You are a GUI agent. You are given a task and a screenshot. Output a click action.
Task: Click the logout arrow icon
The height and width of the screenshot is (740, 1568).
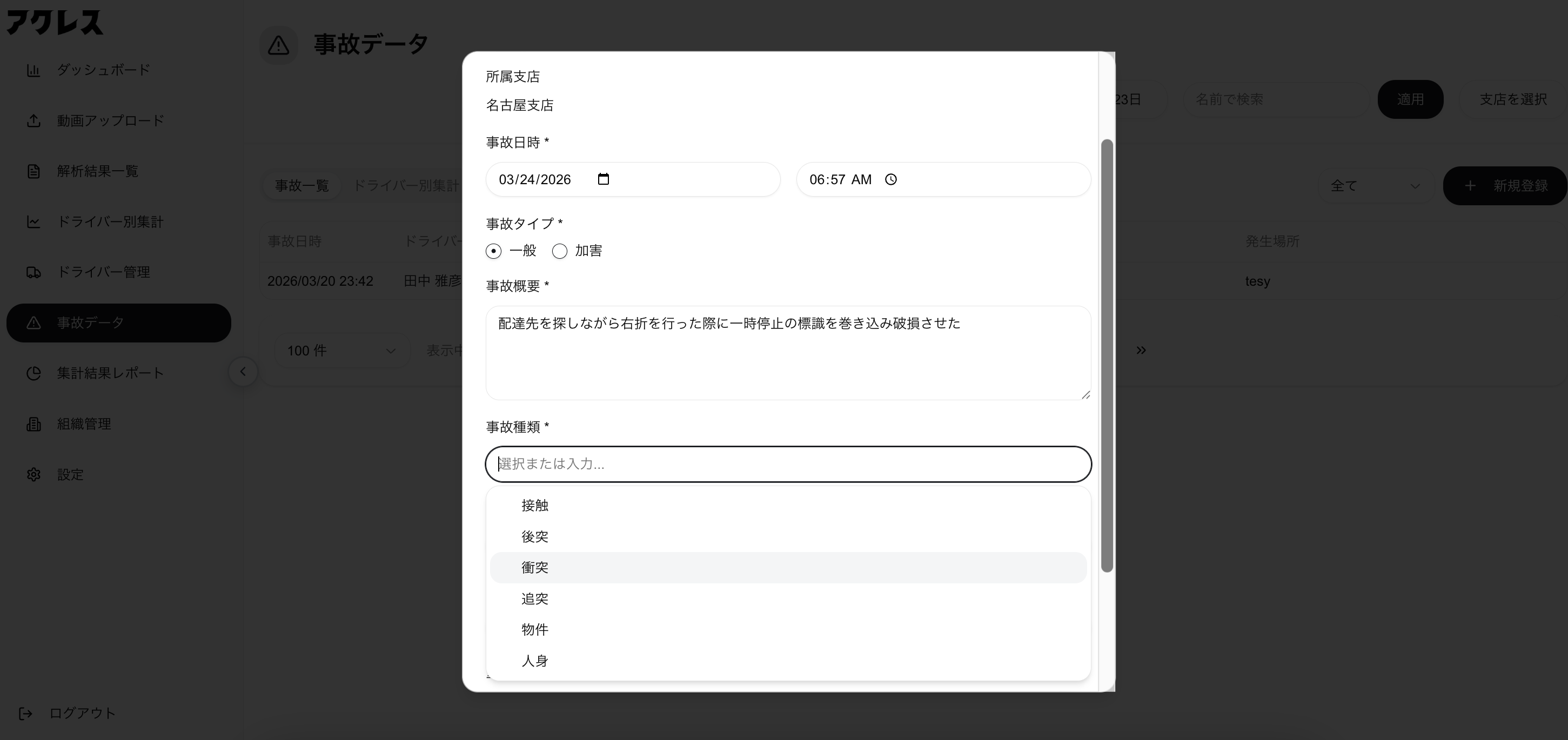25,713
